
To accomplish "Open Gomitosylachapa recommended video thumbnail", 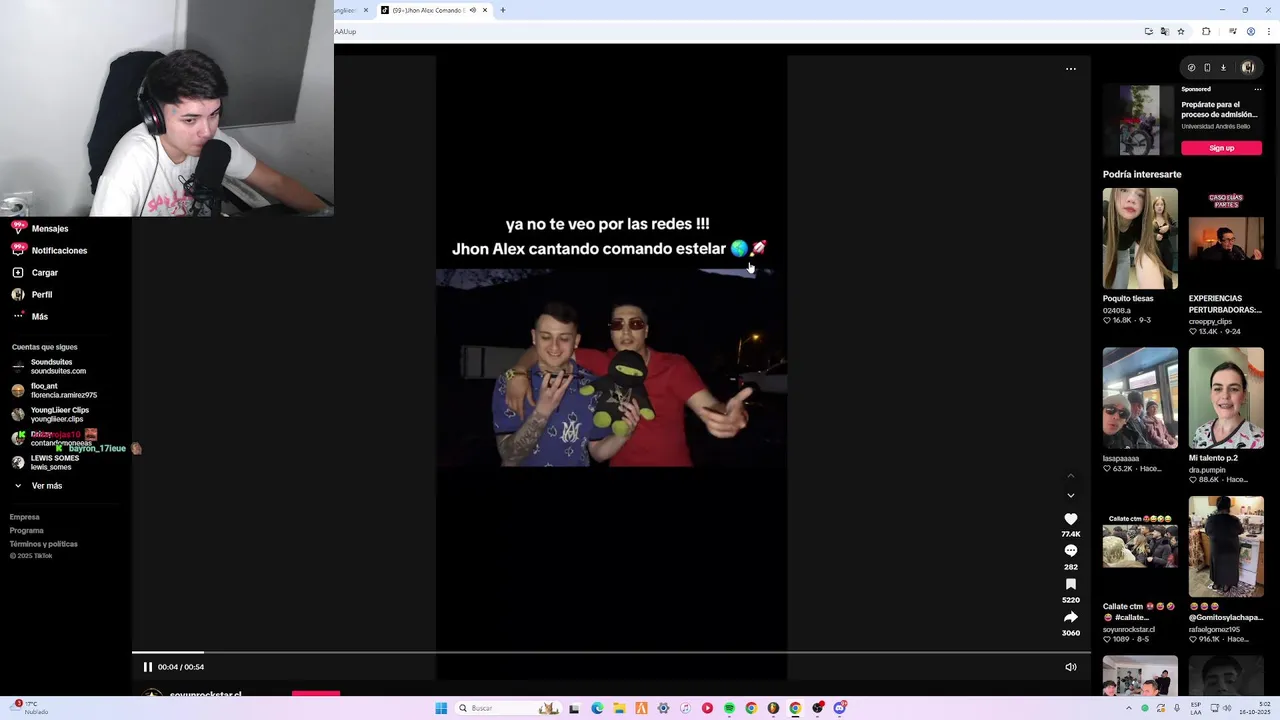I will [1226, 547].
